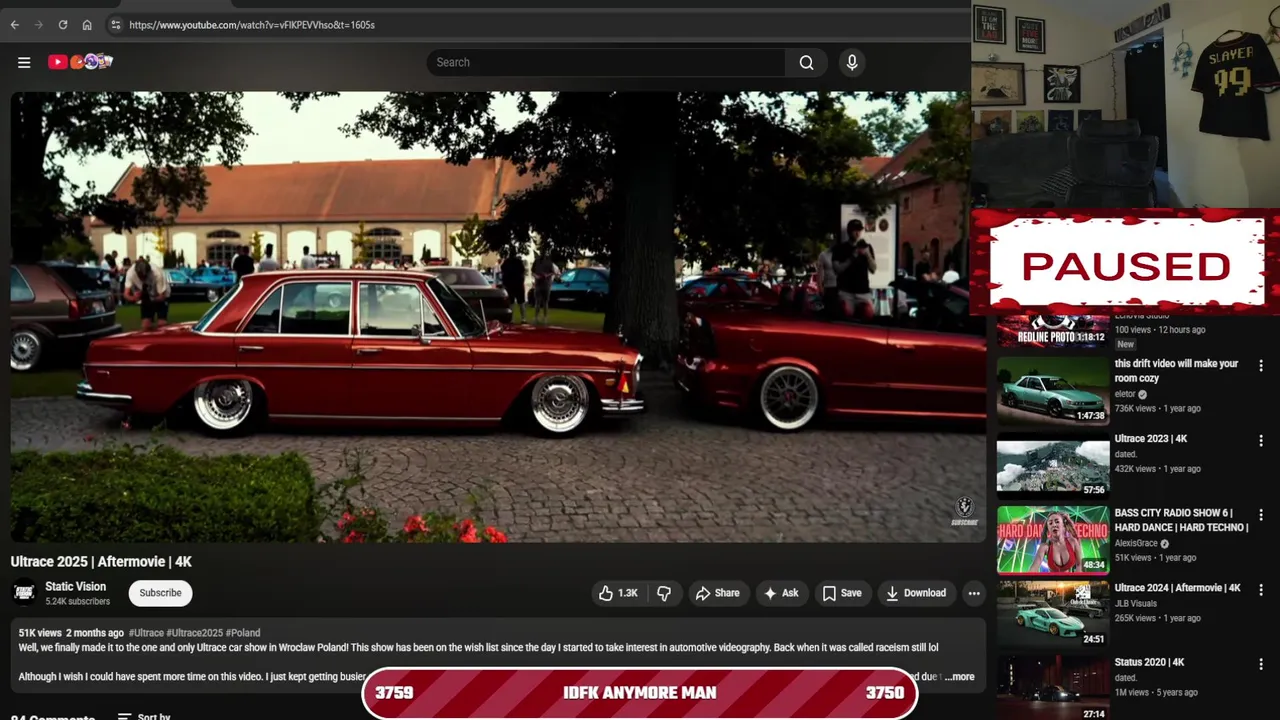
Task: Open options menu for Status 2020
Action: point(1261,664)
